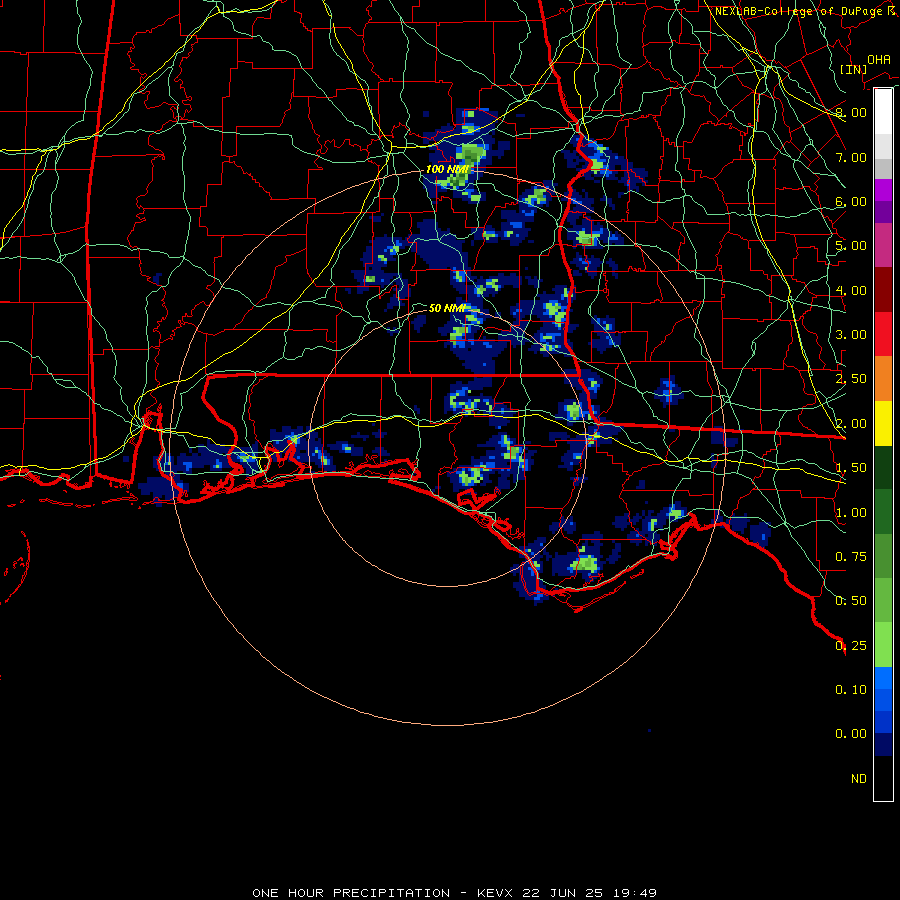Screen dimensions: 900x900
Task: Select the yellow swatch in the color scale
Action: [883, 424]
